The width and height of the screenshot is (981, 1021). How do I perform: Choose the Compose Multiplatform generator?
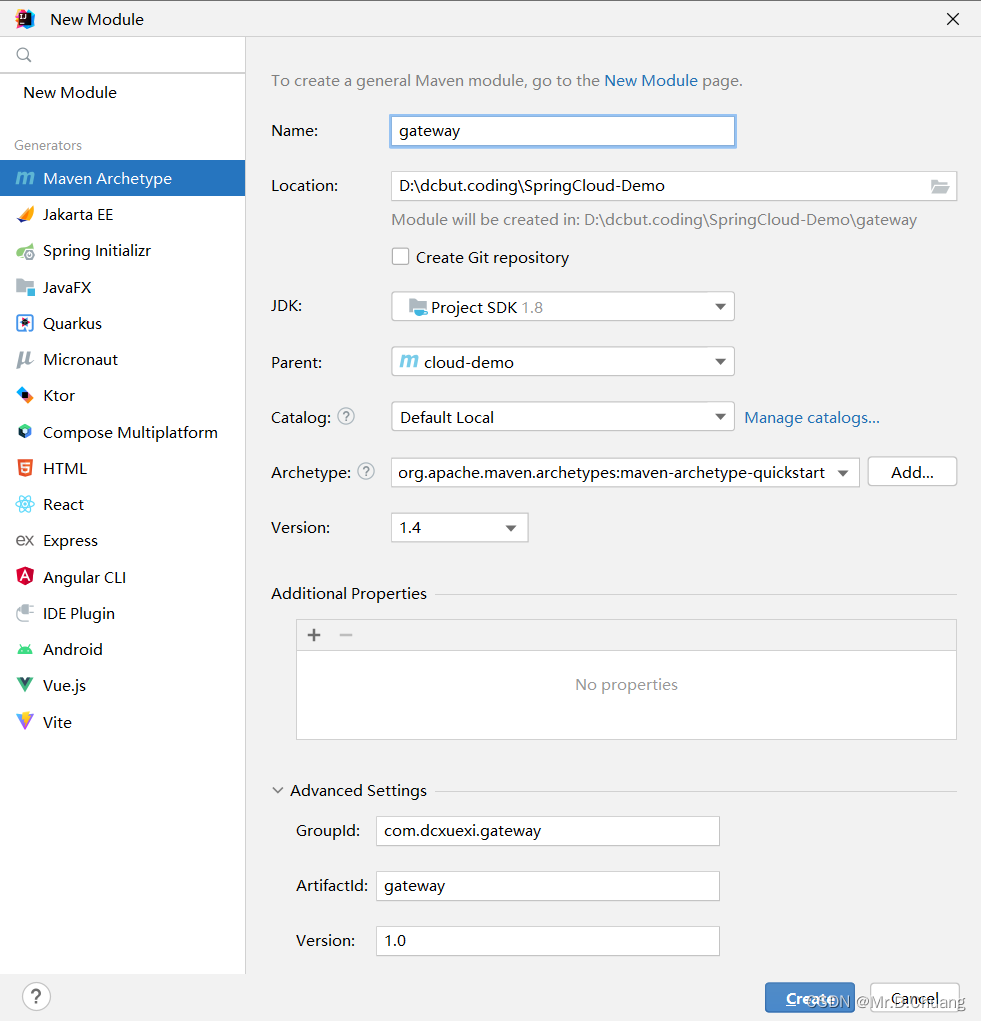122,432
